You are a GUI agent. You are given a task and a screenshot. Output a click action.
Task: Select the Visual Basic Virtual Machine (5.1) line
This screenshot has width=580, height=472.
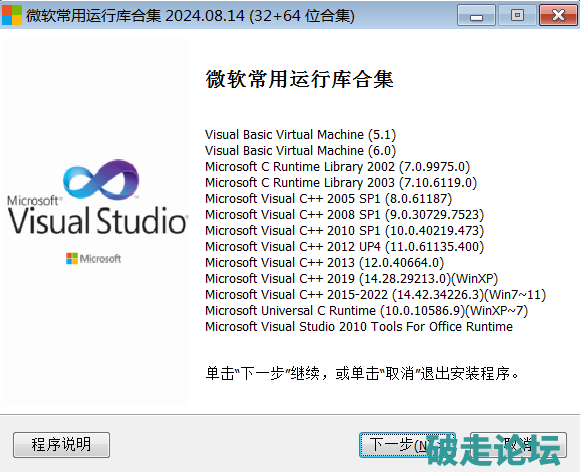click(x=300, y=135)
